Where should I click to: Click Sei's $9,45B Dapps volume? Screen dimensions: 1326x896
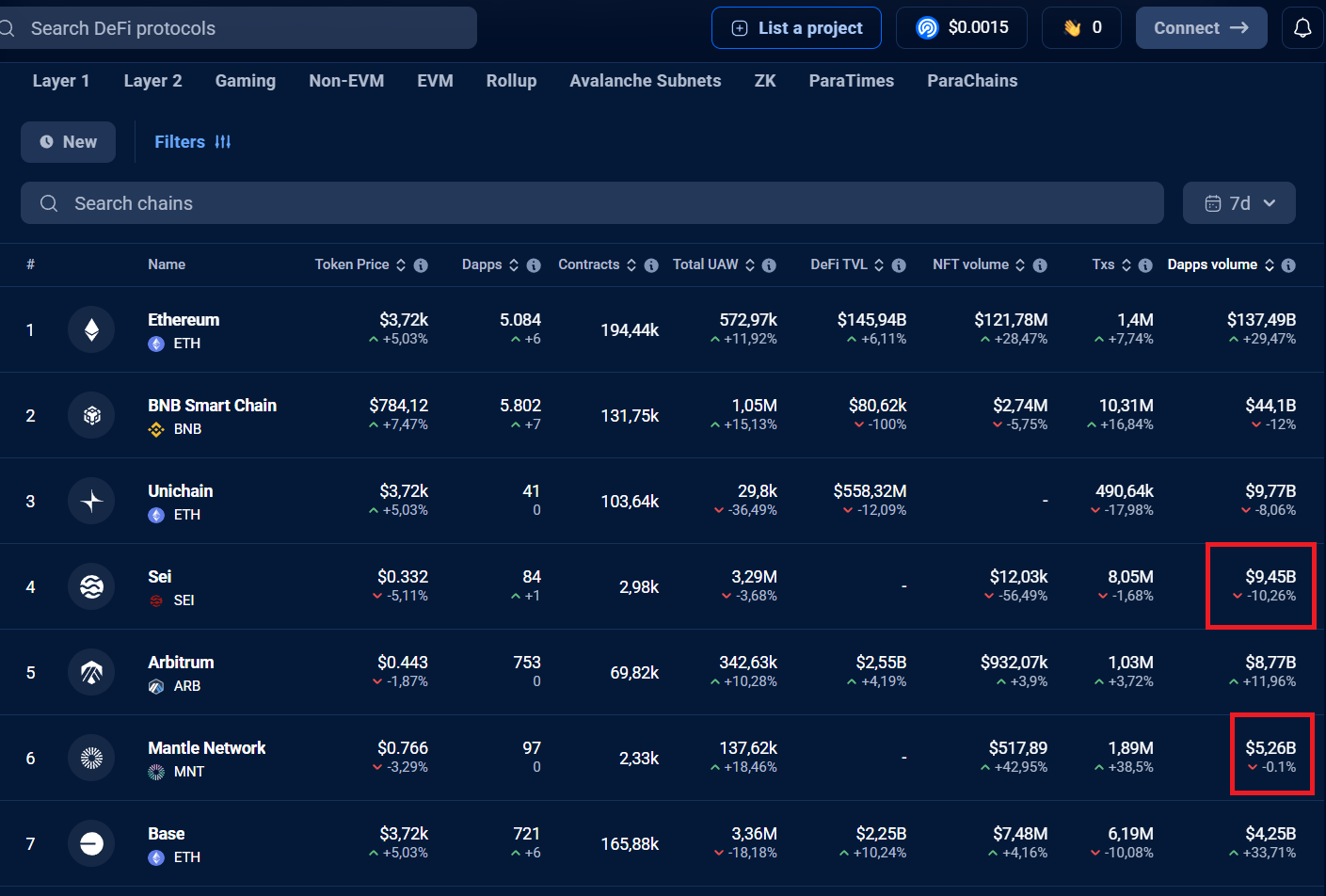click(x=1270, y=577)
